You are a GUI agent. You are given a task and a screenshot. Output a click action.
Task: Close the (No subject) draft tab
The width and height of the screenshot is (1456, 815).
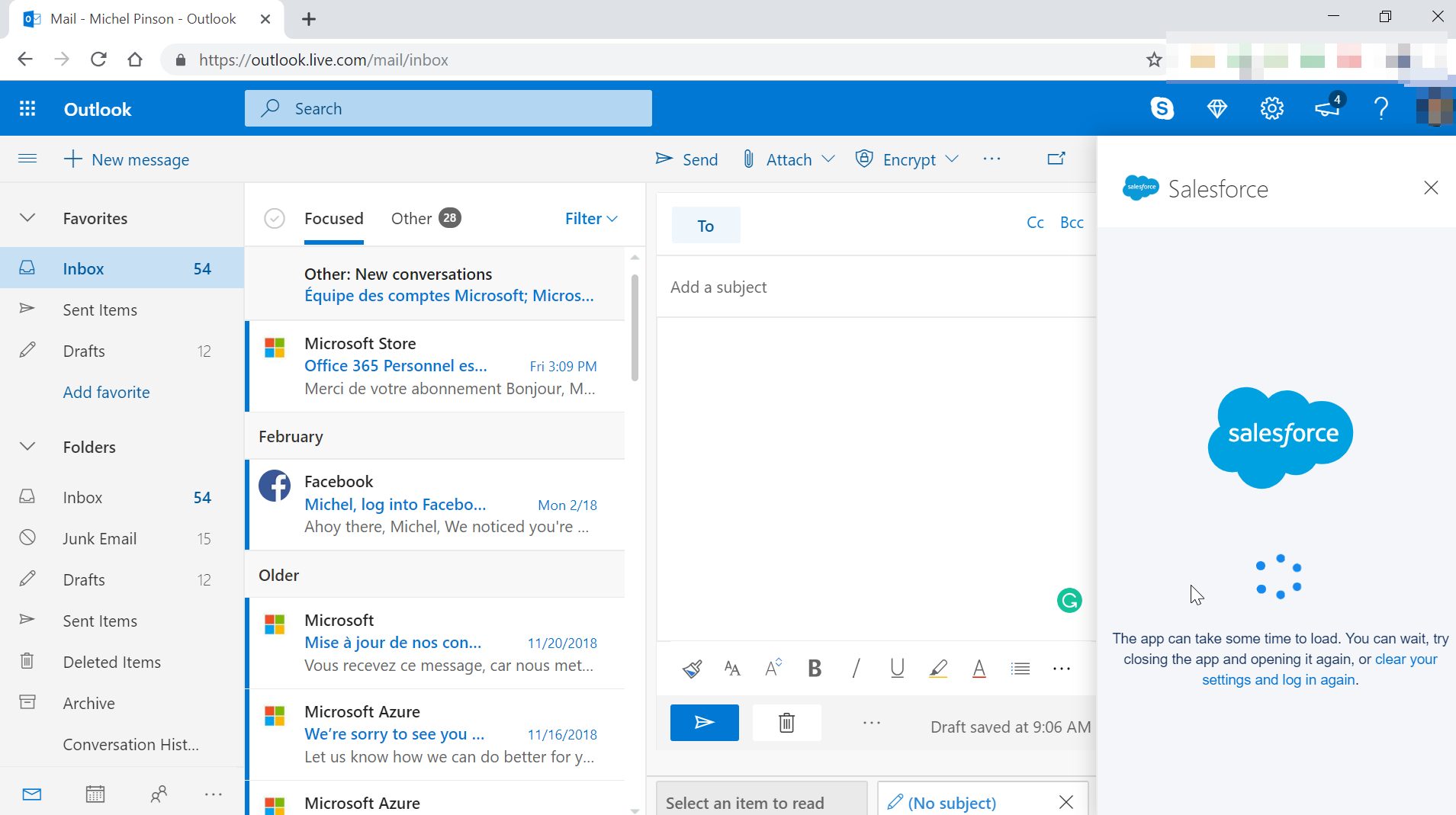coord(1066,802)
